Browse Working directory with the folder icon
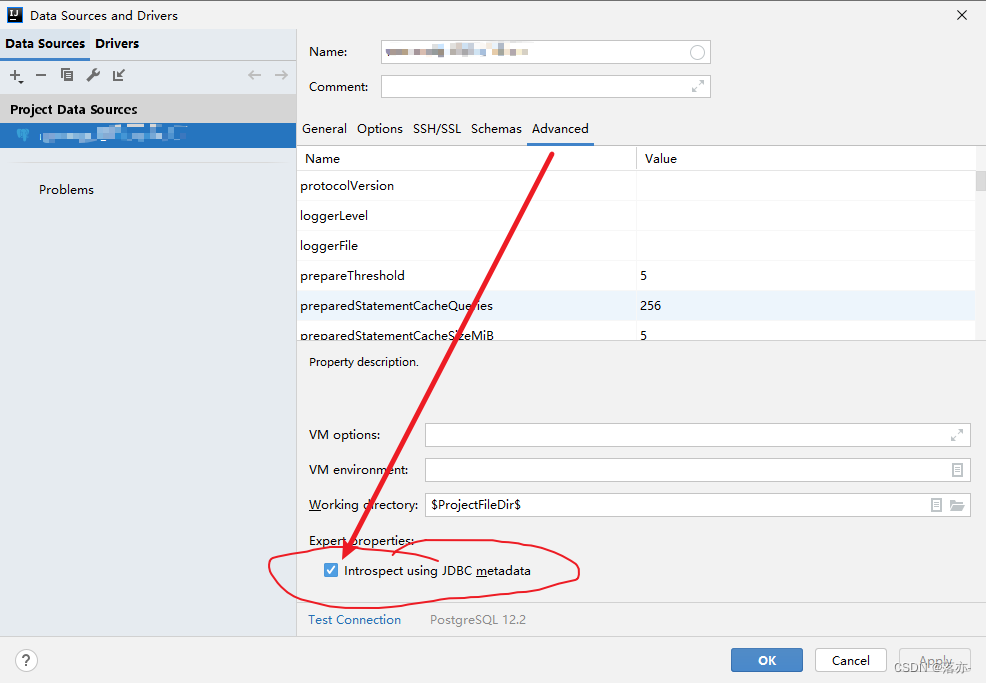Screen dimensions: 986x683 pyautogui.click(x=956, y=505)
